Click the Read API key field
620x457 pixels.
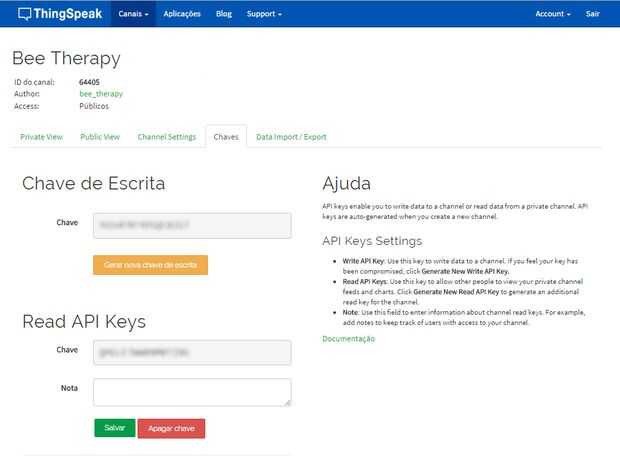click(191, 352)
